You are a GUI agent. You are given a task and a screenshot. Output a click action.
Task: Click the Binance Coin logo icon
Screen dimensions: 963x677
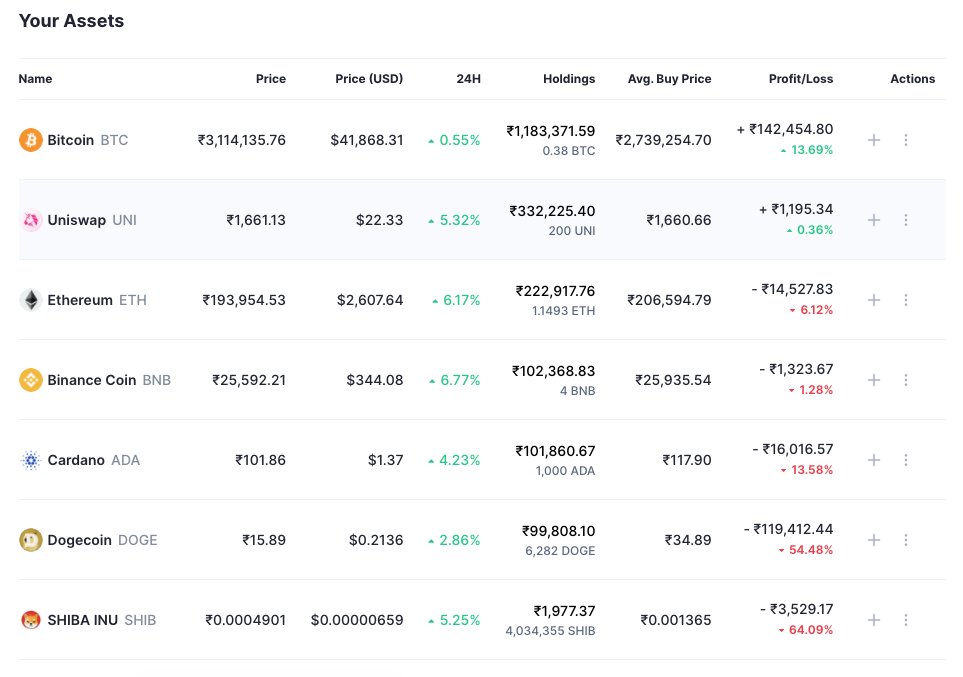pyautogui.click(x=31, y=380)
